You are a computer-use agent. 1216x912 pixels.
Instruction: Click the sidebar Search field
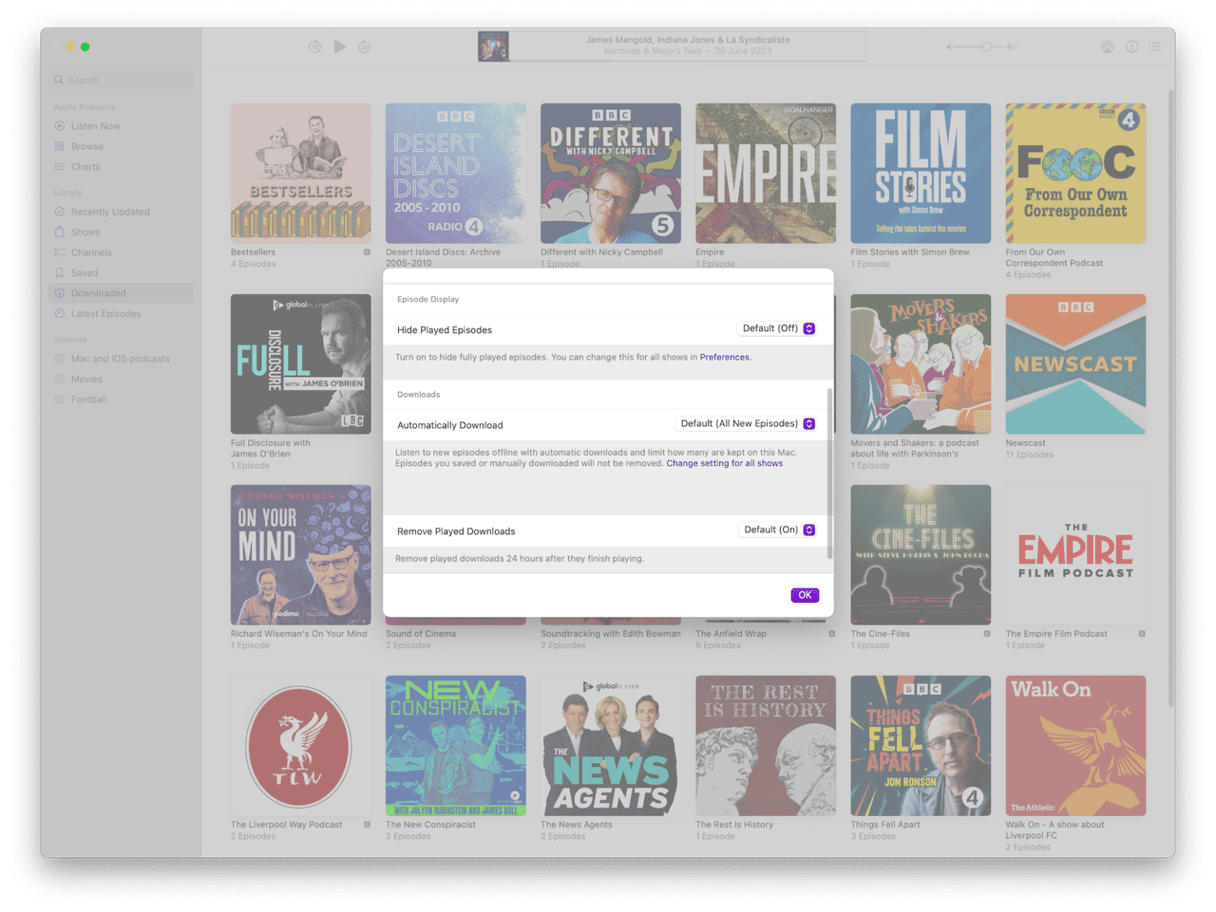tap(123, 80)
